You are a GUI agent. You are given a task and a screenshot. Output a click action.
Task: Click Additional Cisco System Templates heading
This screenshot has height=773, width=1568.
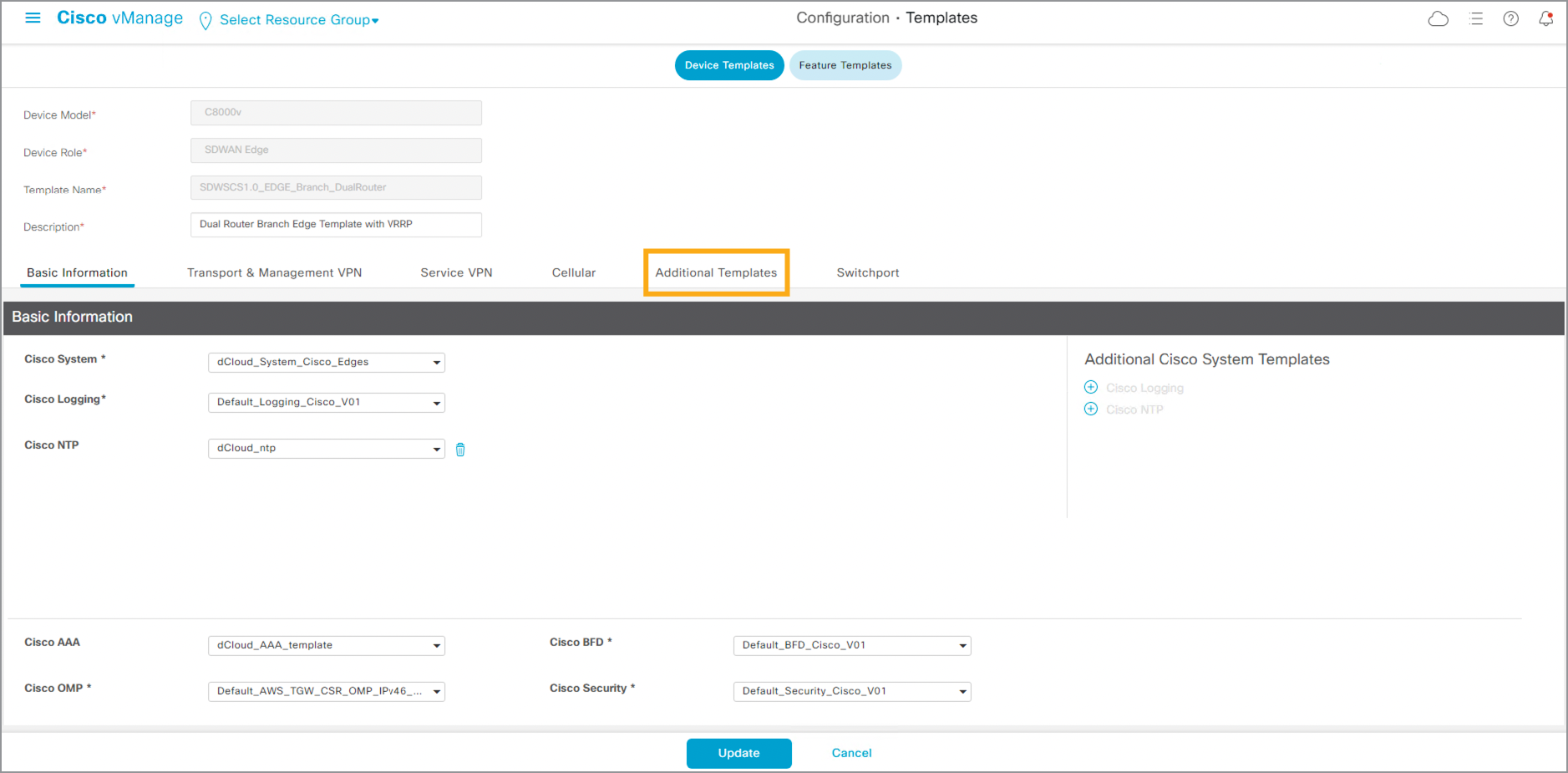(x=1207, y=359)
